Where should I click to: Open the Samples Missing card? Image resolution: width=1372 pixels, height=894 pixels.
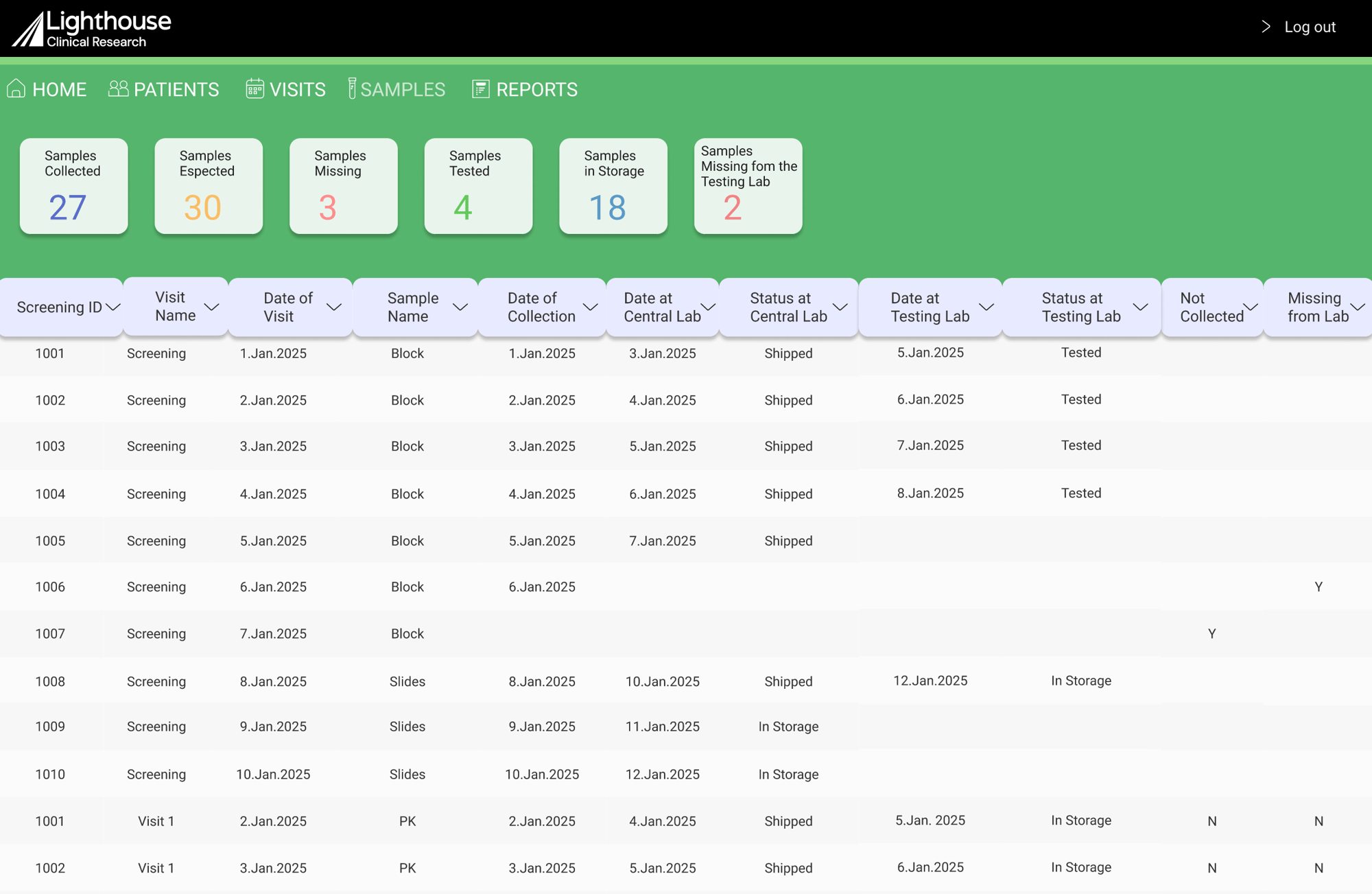(344, 186)
